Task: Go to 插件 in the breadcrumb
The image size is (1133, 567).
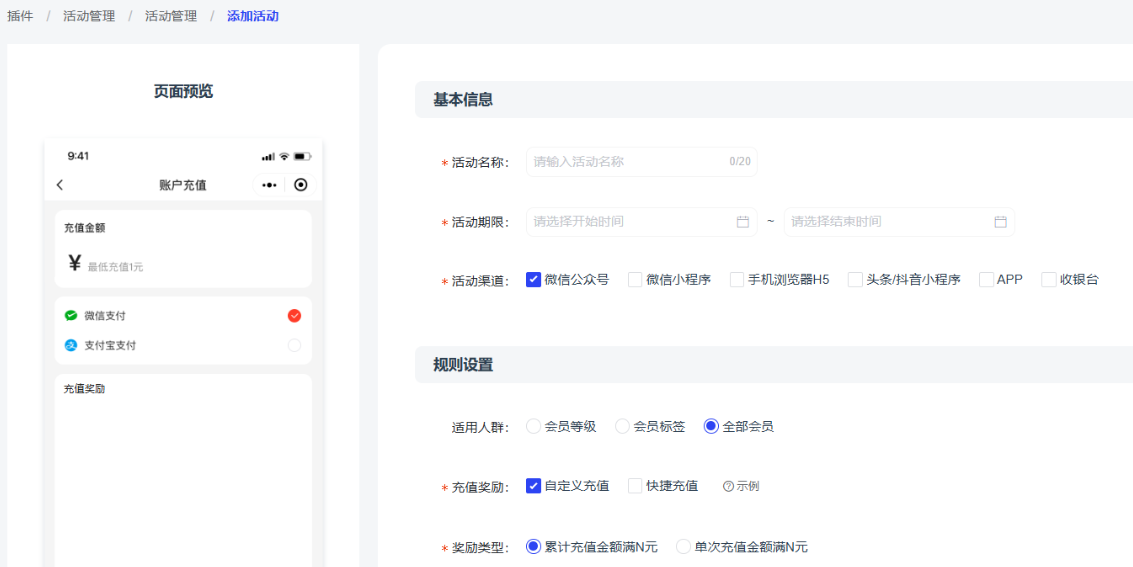Action: tap(20, 16)
